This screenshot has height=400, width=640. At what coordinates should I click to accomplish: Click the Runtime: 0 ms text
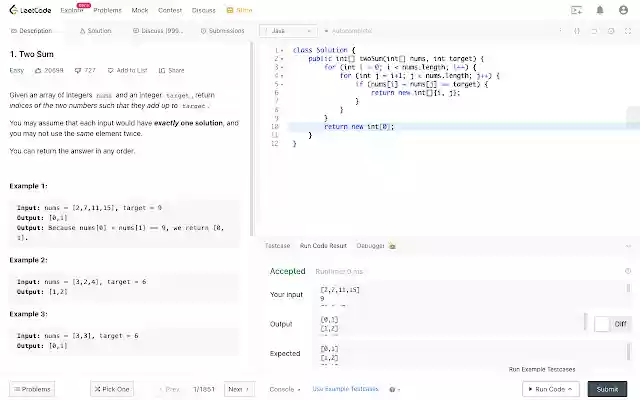[x=339, y=271]
